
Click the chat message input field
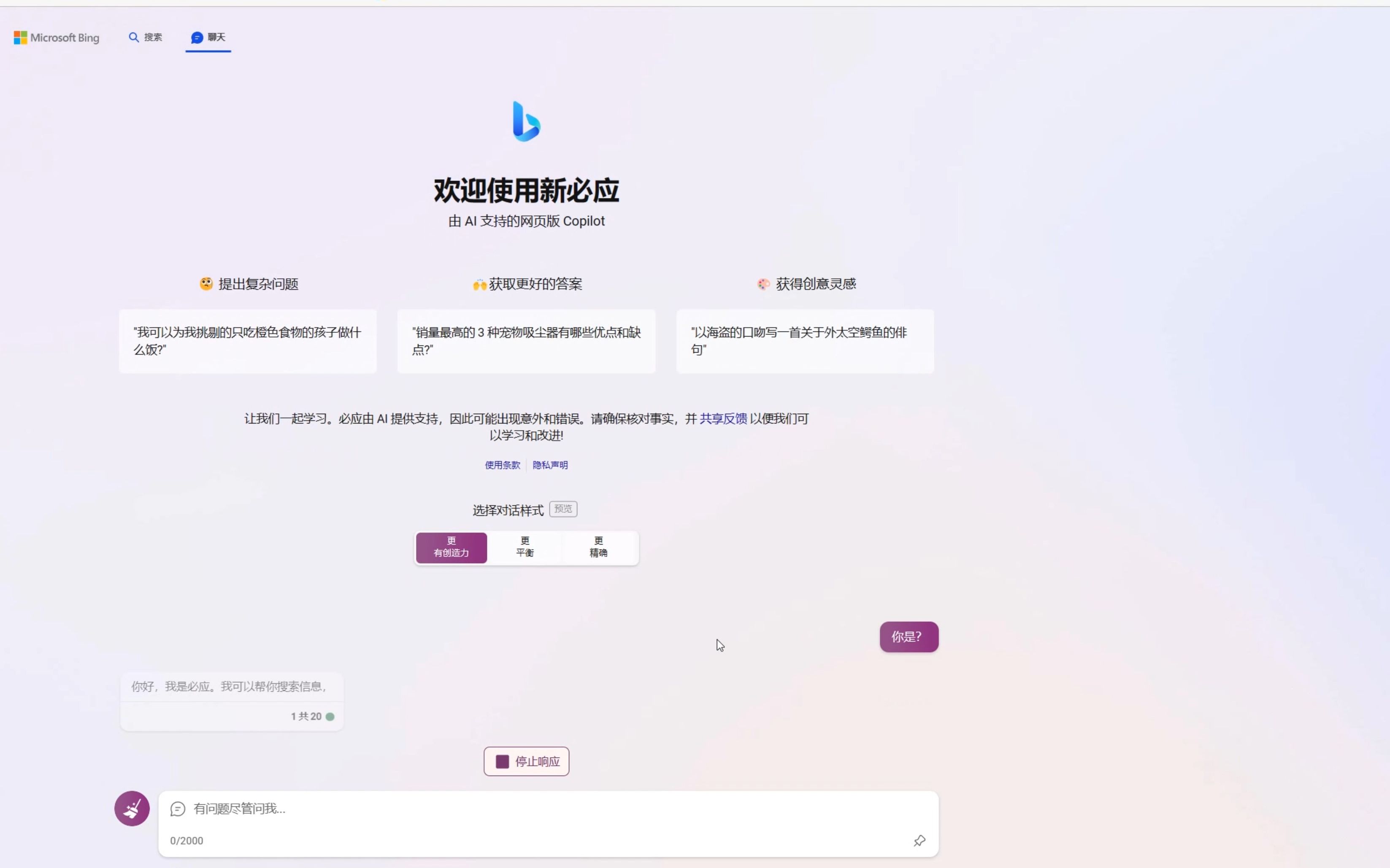[x=548, y=809]
